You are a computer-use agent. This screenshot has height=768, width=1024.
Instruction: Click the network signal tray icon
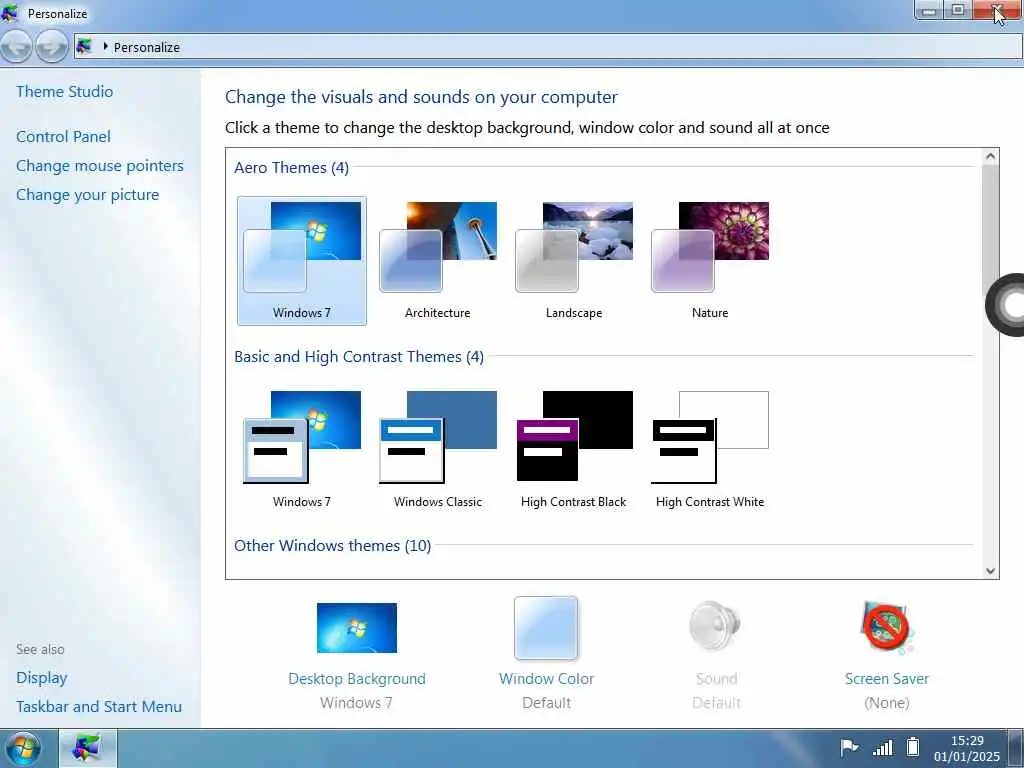[x=883, y=747]
